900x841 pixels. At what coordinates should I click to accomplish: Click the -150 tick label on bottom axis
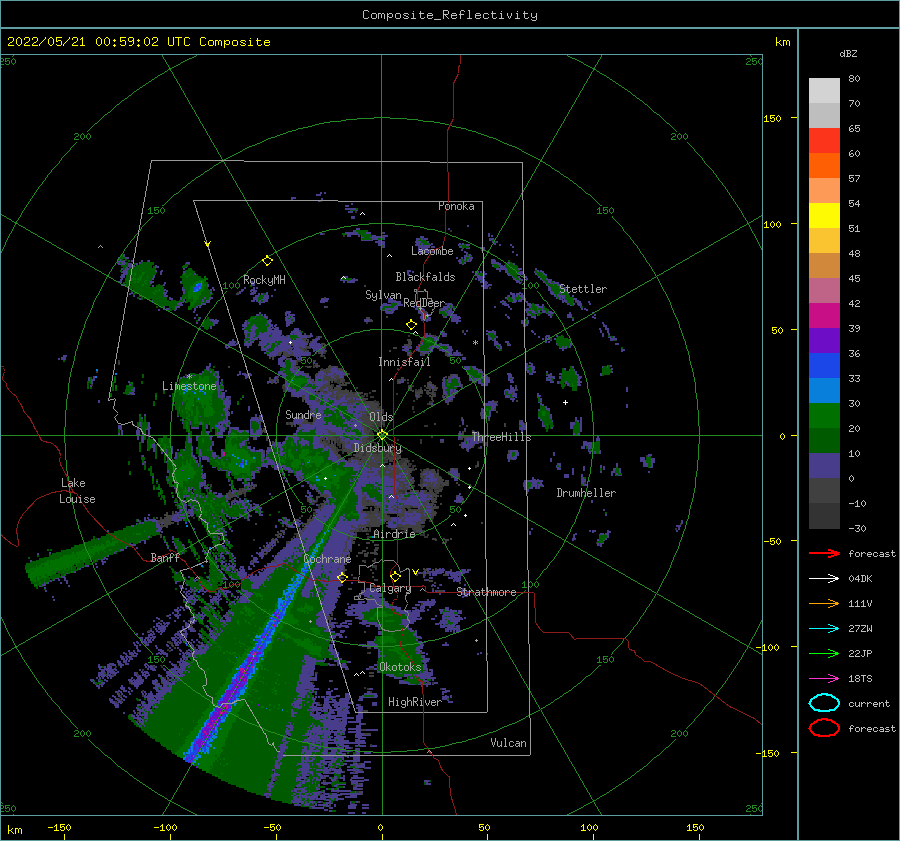point(59,827)
